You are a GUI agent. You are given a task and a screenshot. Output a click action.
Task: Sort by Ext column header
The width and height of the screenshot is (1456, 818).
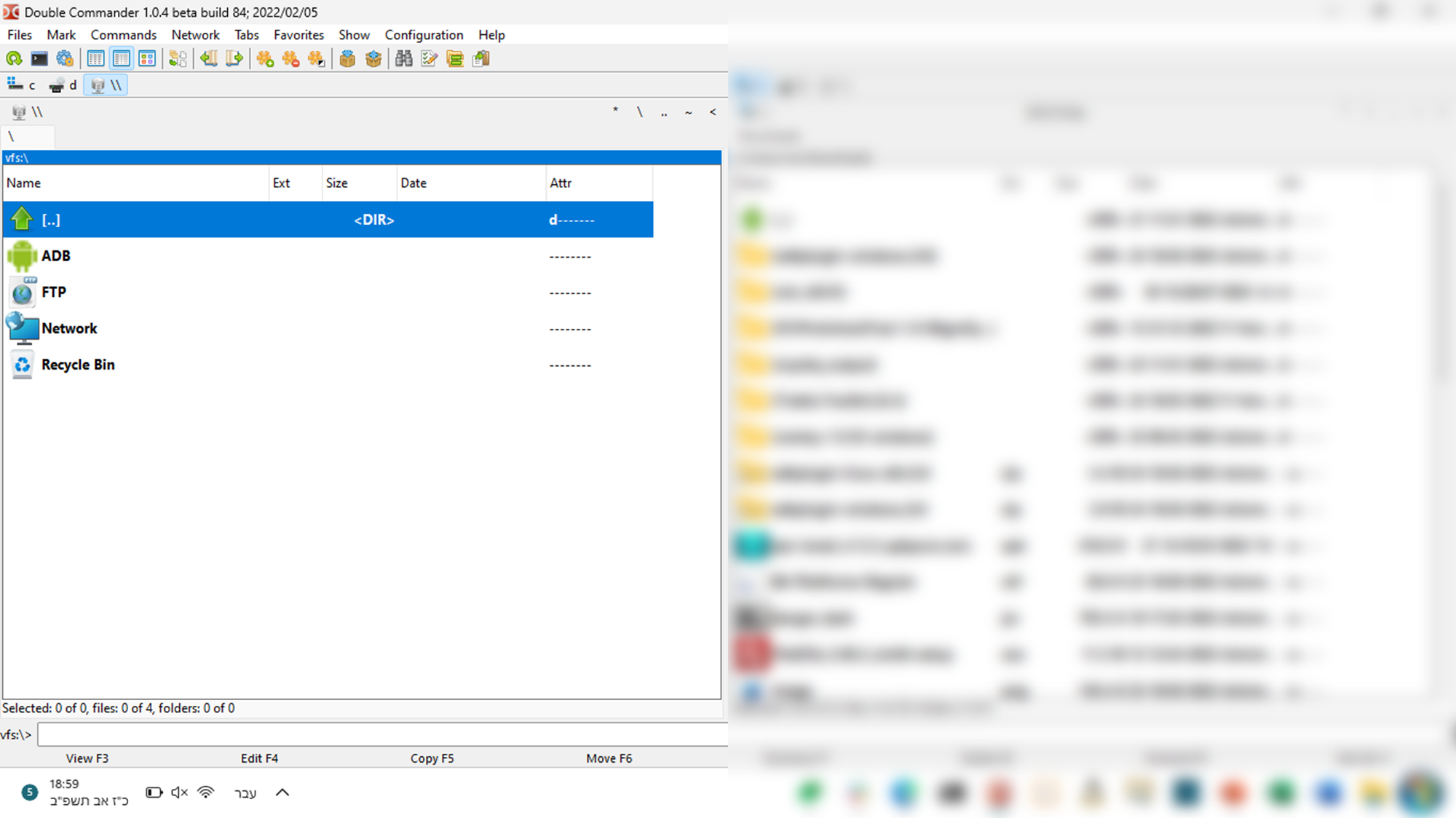click(296, 183)
